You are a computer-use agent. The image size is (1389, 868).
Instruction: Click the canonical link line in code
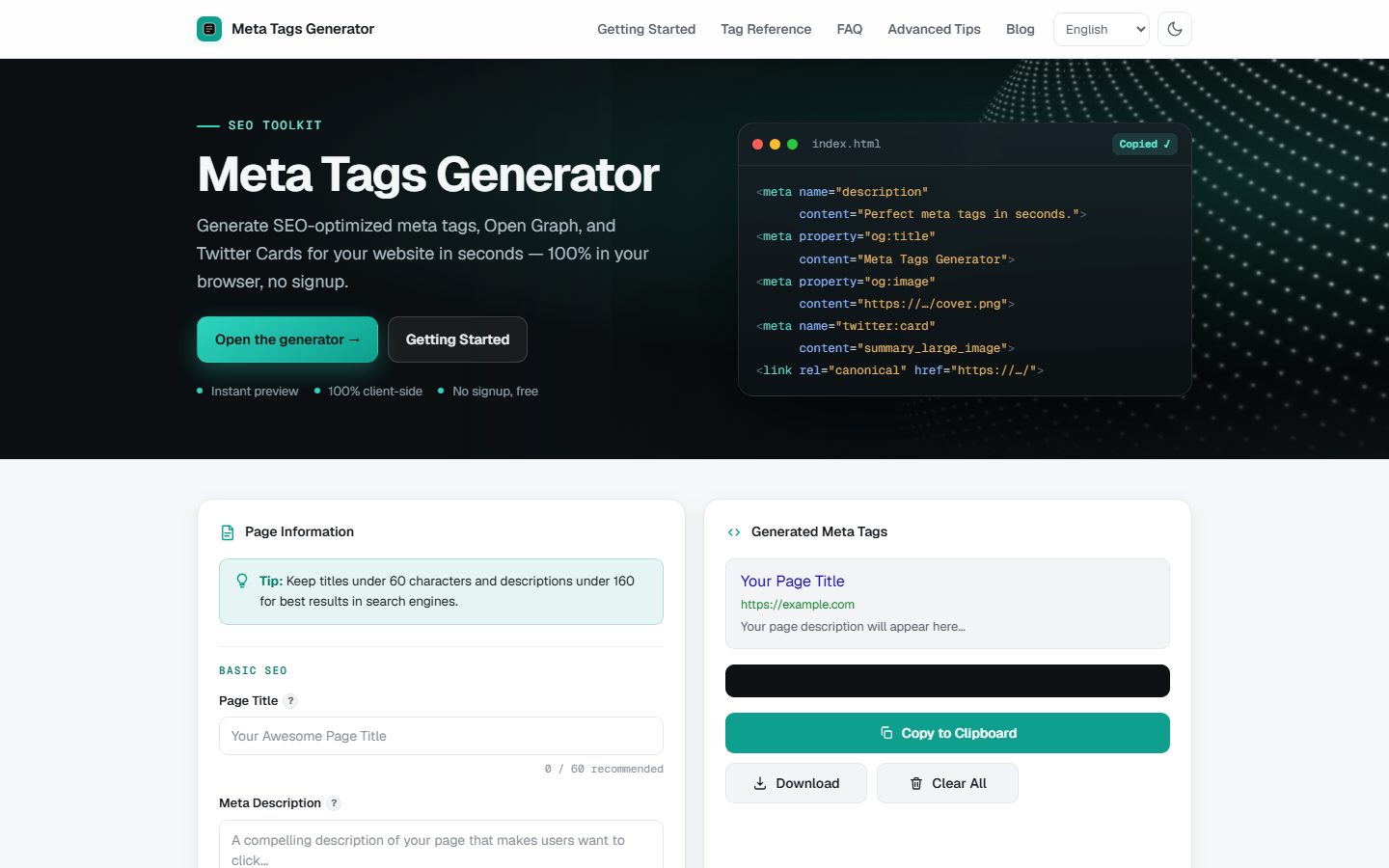(x=900, y=370)
